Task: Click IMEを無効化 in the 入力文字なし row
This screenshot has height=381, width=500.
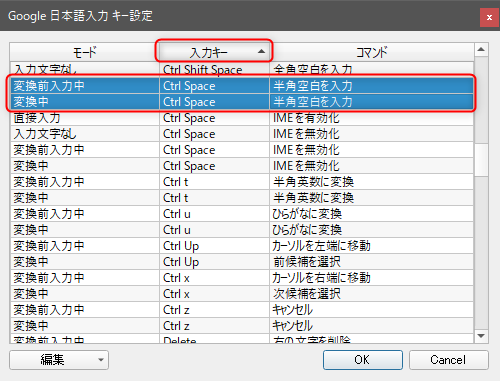Action: click(371, 134)
